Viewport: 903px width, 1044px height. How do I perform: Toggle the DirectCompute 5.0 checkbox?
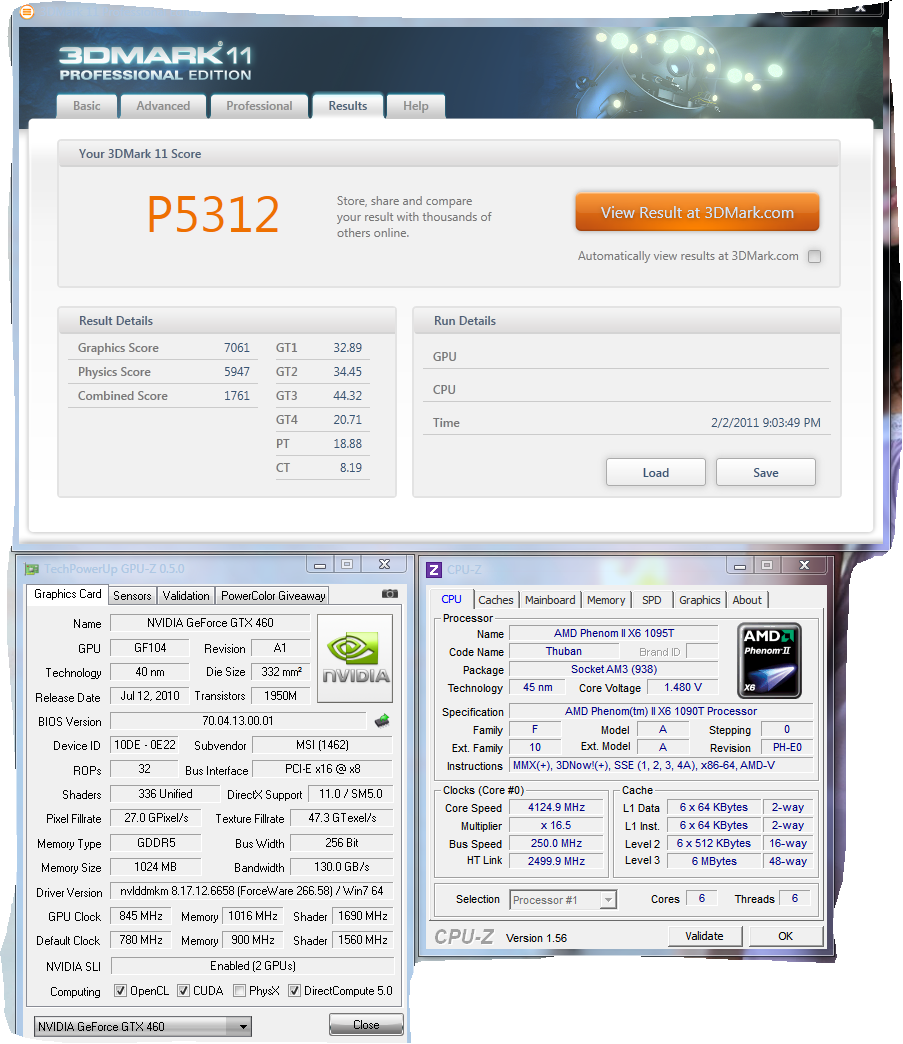pyautogui.click(x=294, y=991)
